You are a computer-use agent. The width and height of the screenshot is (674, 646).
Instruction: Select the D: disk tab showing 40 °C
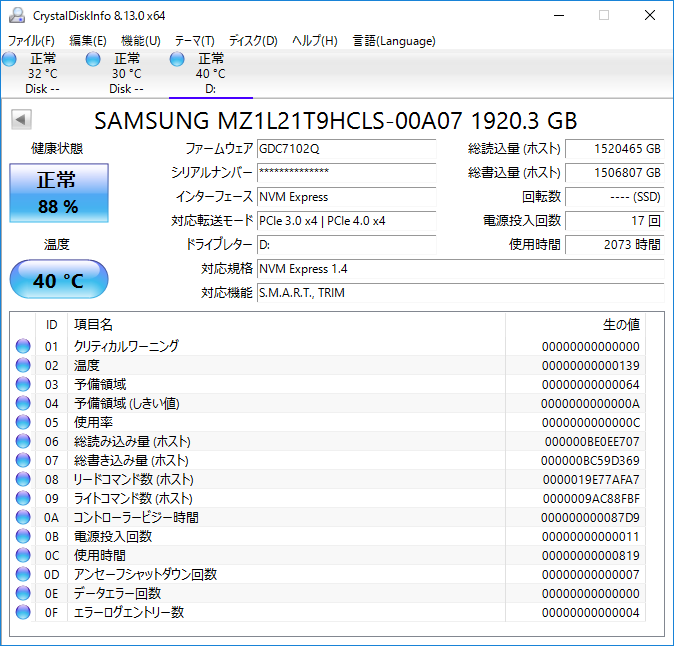pyautogui.click(x=210, y=73)
